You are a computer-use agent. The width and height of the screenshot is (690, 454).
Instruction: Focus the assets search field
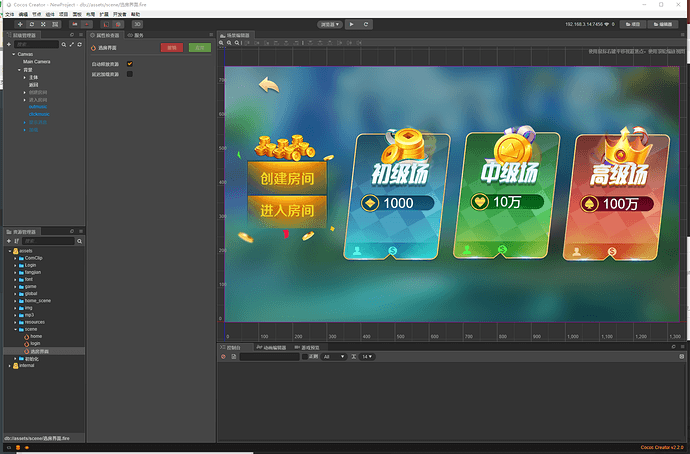tap(48, 241)
